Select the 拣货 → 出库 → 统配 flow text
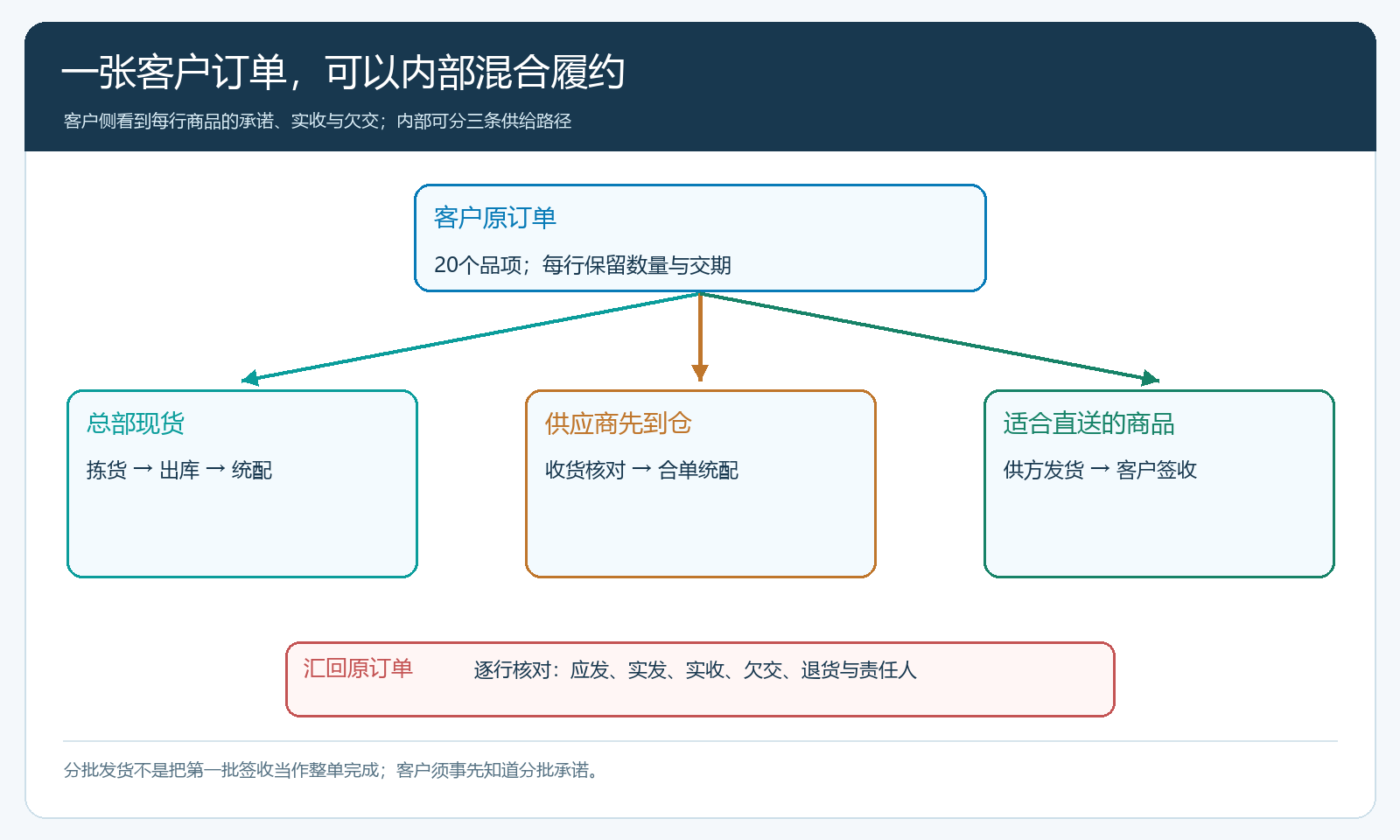Screen dimensions: 1400x840 (x=179, y=470)
